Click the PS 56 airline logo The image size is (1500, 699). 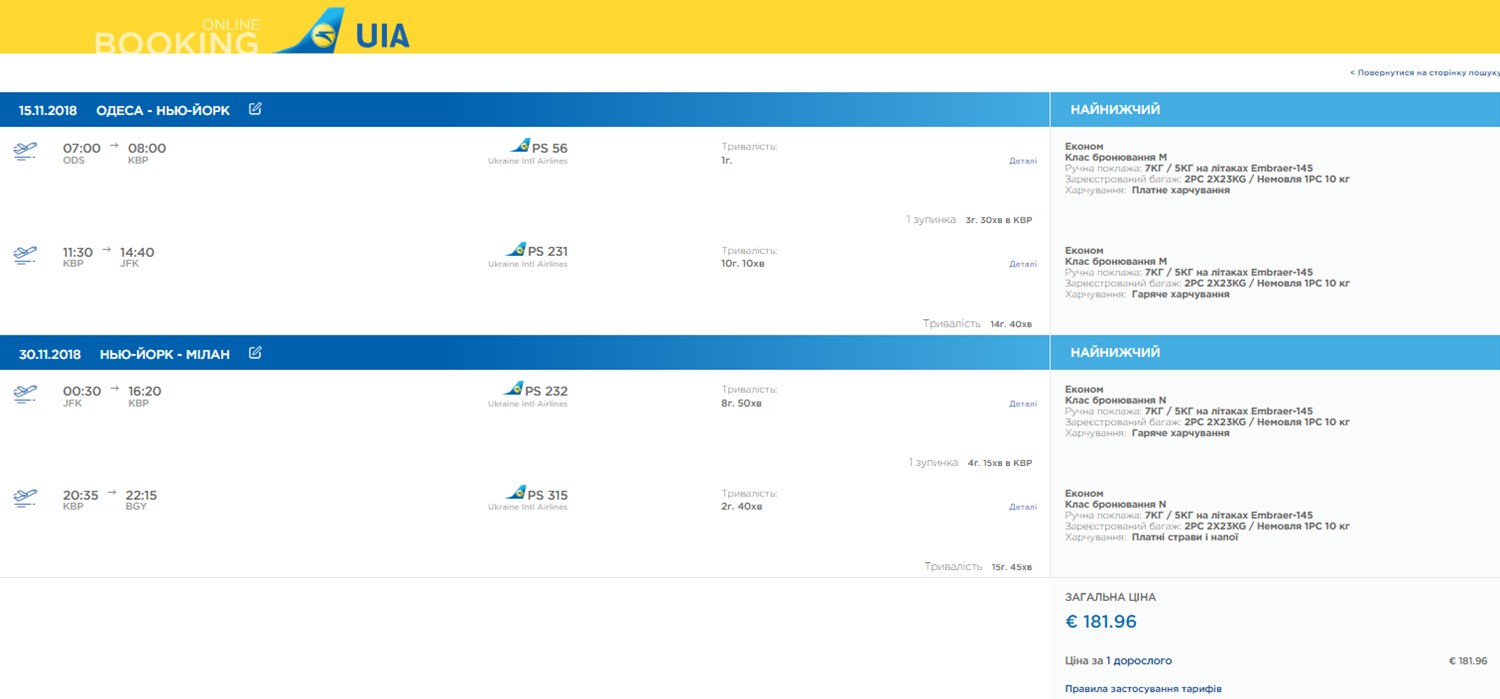click(520, 147)
